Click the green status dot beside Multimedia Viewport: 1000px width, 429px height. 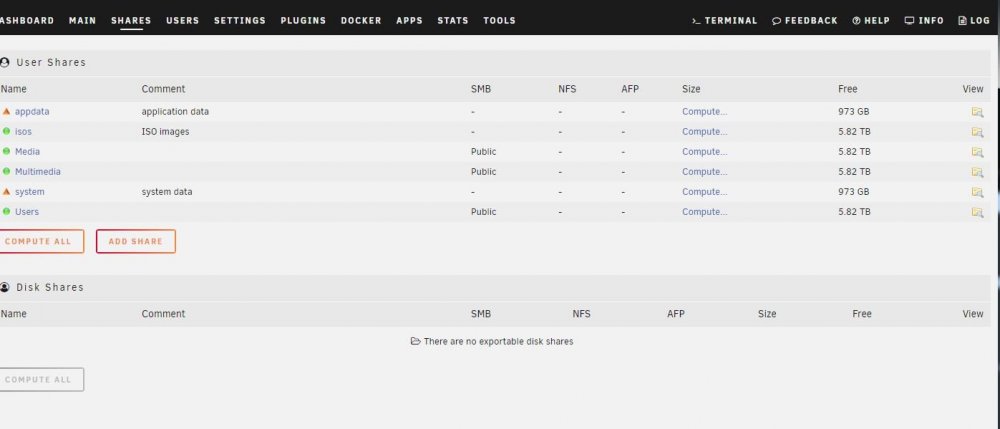6,171
